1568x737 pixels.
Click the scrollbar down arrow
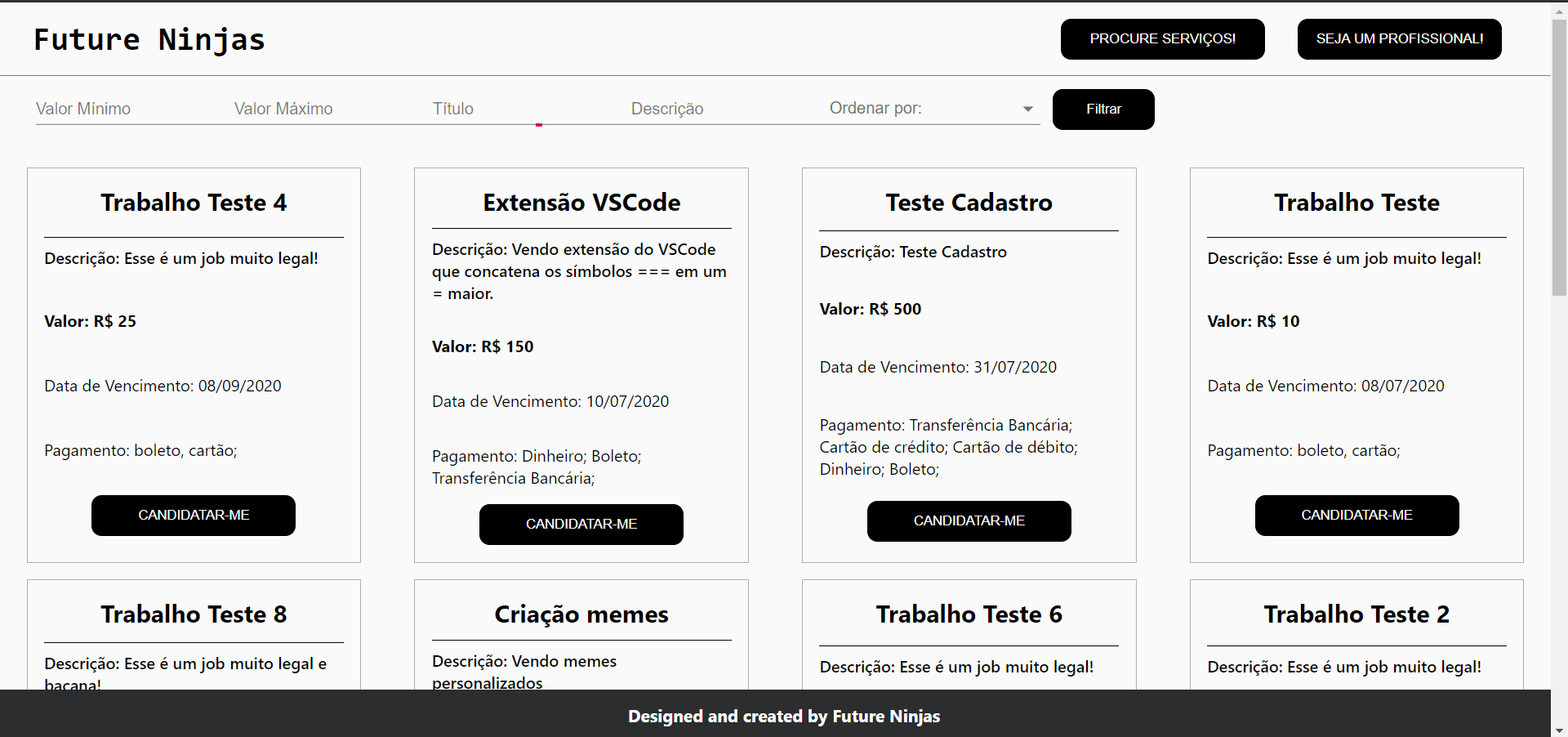[1559, 730]
